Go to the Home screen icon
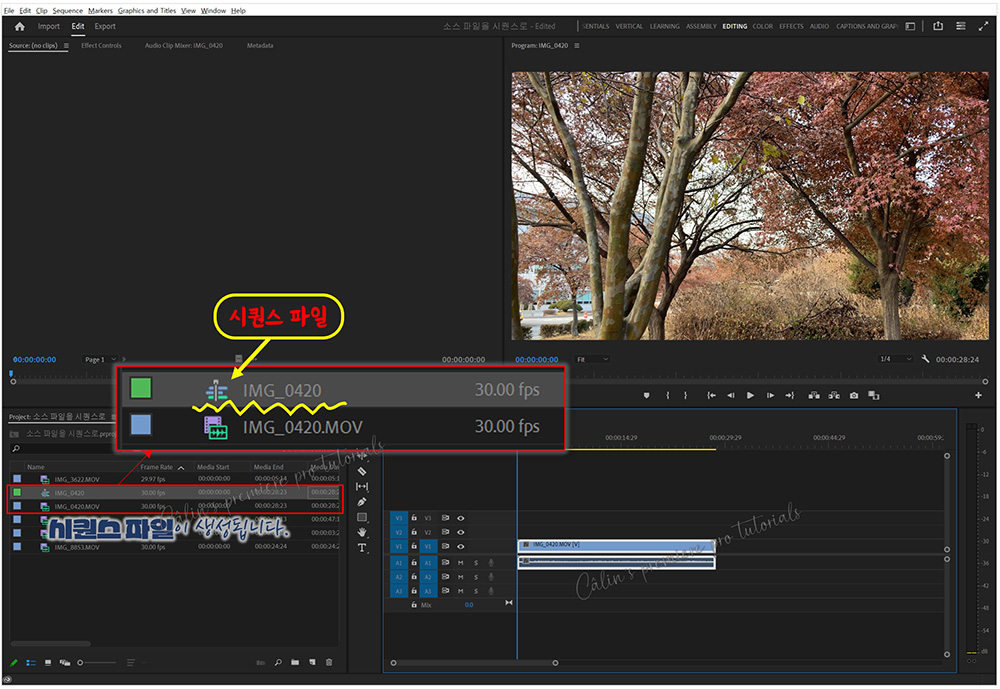The image size is (1000, 689). [x=20, y=26]
